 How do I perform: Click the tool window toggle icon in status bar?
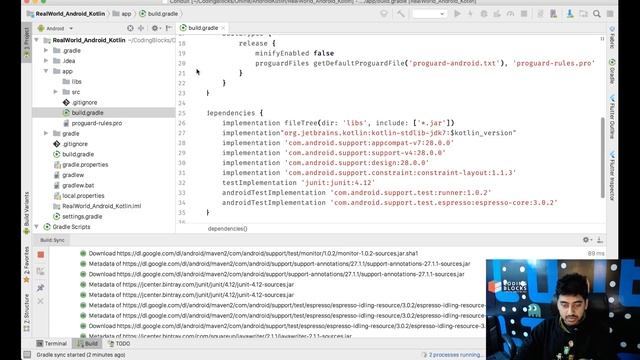click(x=27, y=355)
